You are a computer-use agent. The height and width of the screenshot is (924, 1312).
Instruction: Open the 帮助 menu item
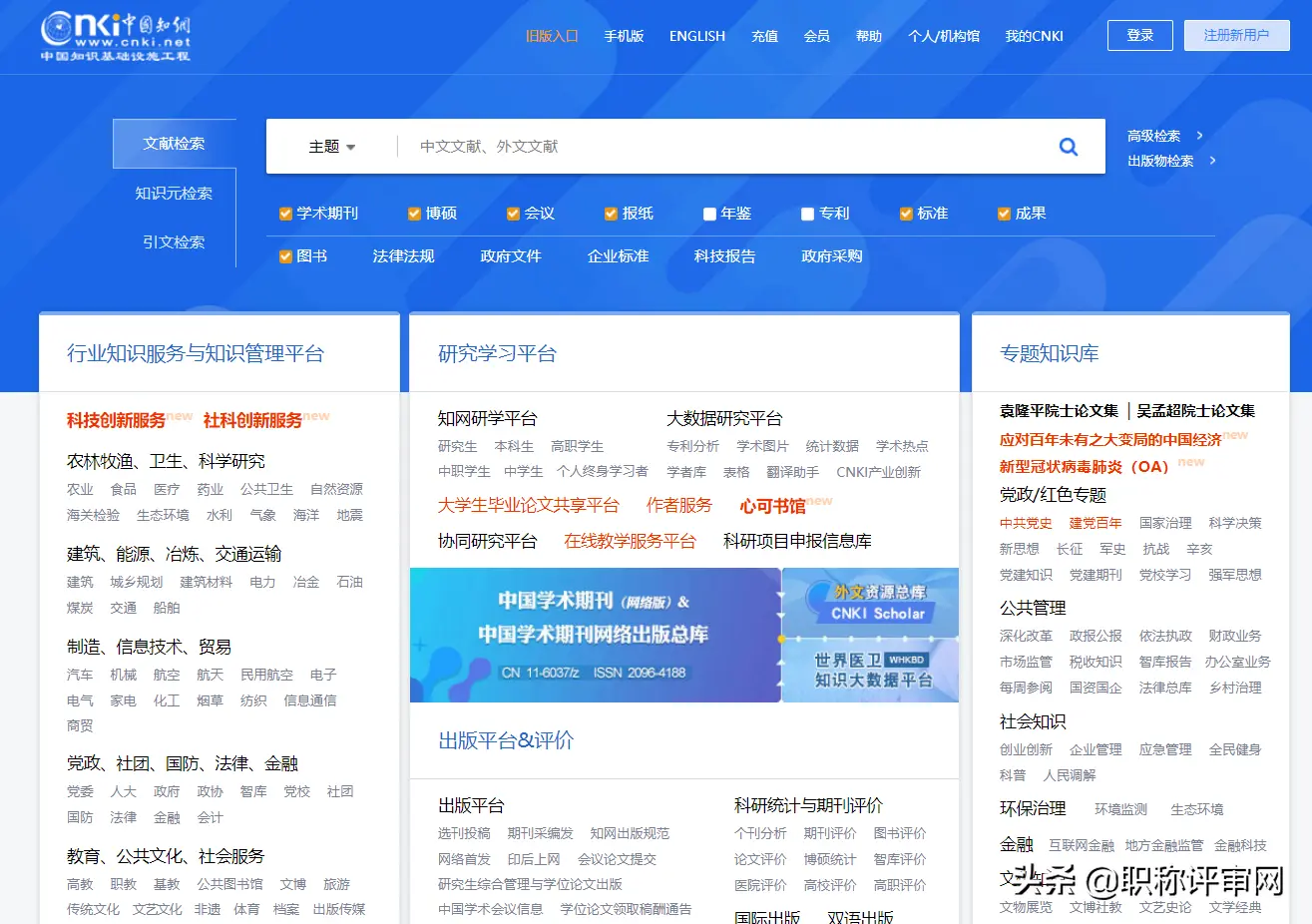pyautogui.click(x=869, y=36)
